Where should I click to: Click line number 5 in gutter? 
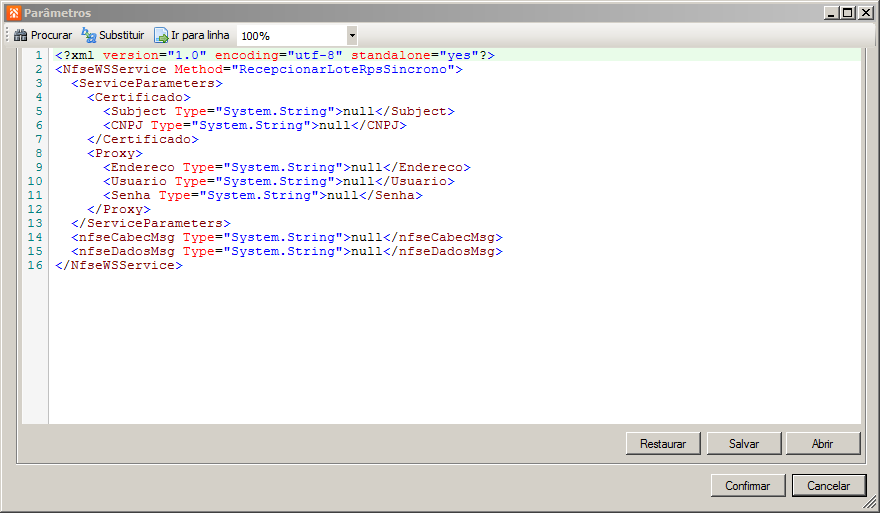(39, 111)
